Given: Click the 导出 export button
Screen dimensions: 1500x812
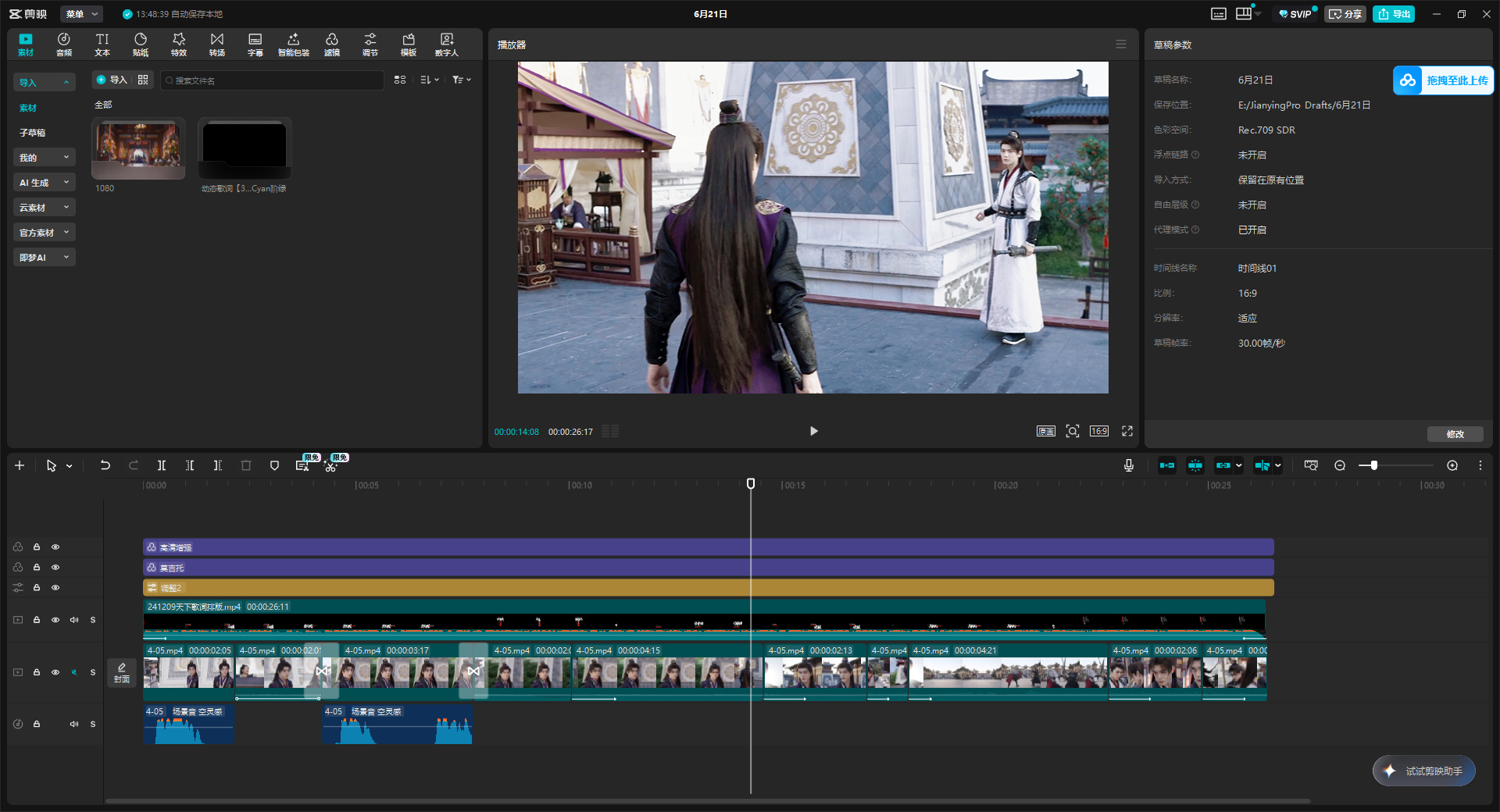Looking at the screenshot, I should click(x=1394, y=14).
